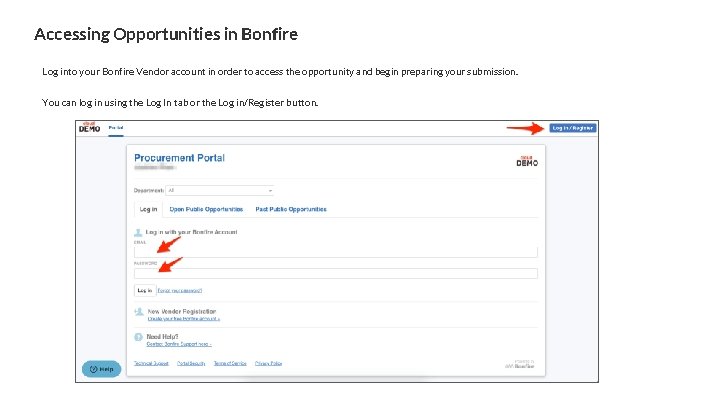Switch to the Log In tab
Viewport: 720px width, 405px height.
pos(148,209)
